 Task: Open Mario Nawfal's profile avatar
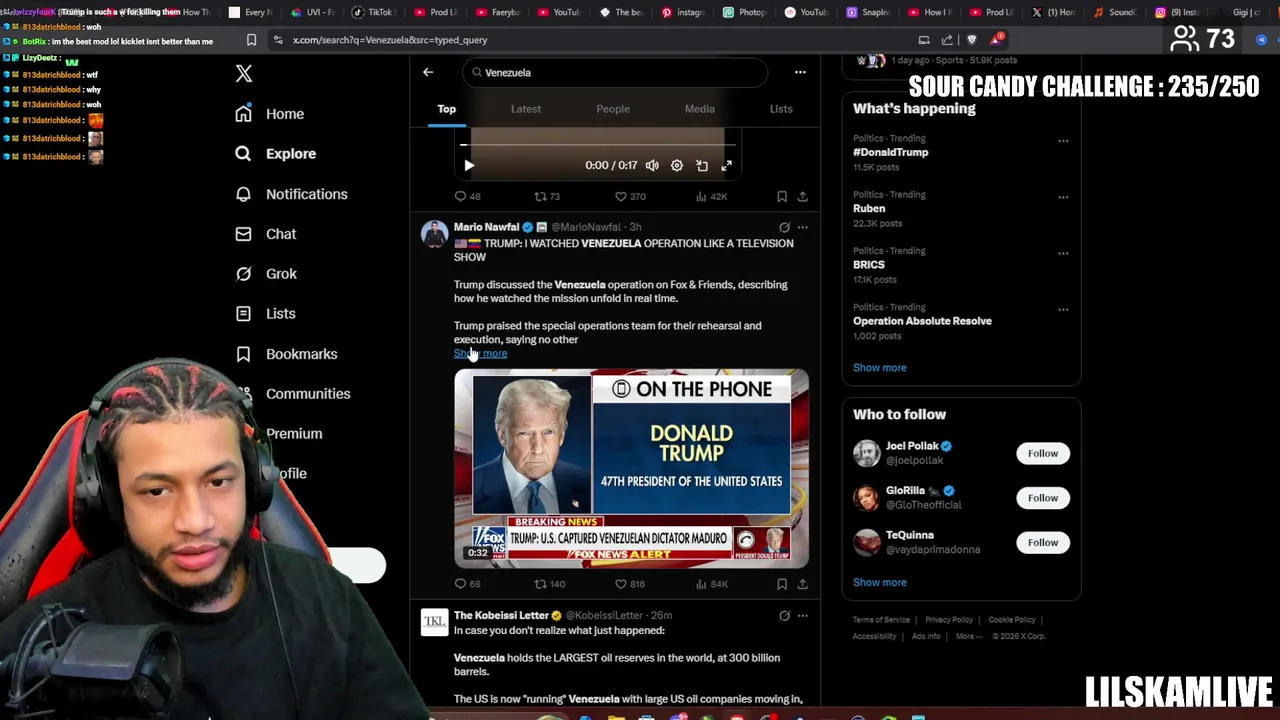[435, 234]
